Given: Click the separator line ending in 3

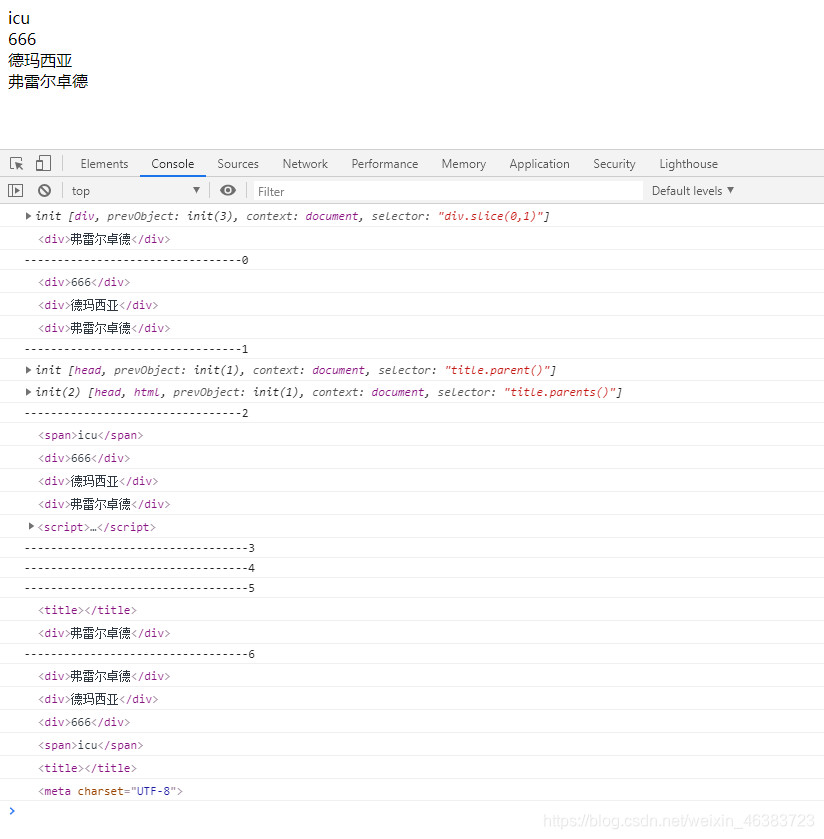Looking at the screenshot, I should (140, 548).
